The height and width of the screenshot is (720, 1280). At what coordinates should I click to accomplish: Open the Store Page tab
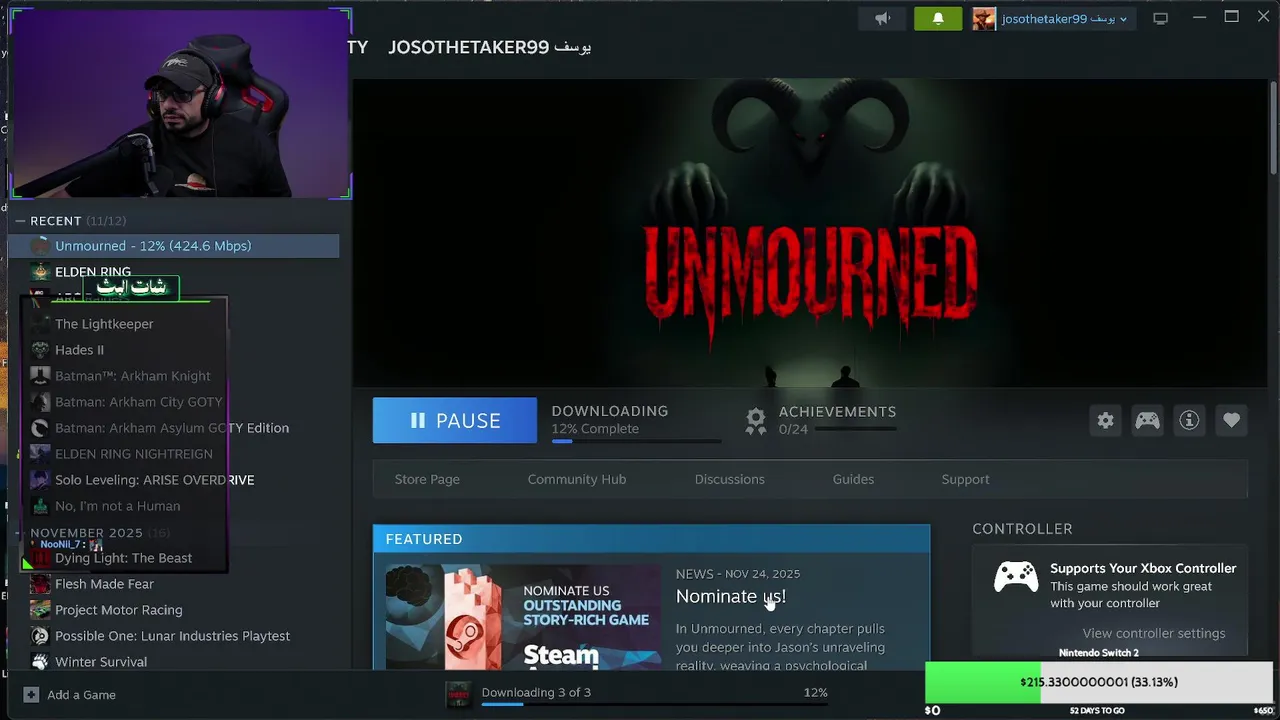pyautogui.click(x=427, y=479)
